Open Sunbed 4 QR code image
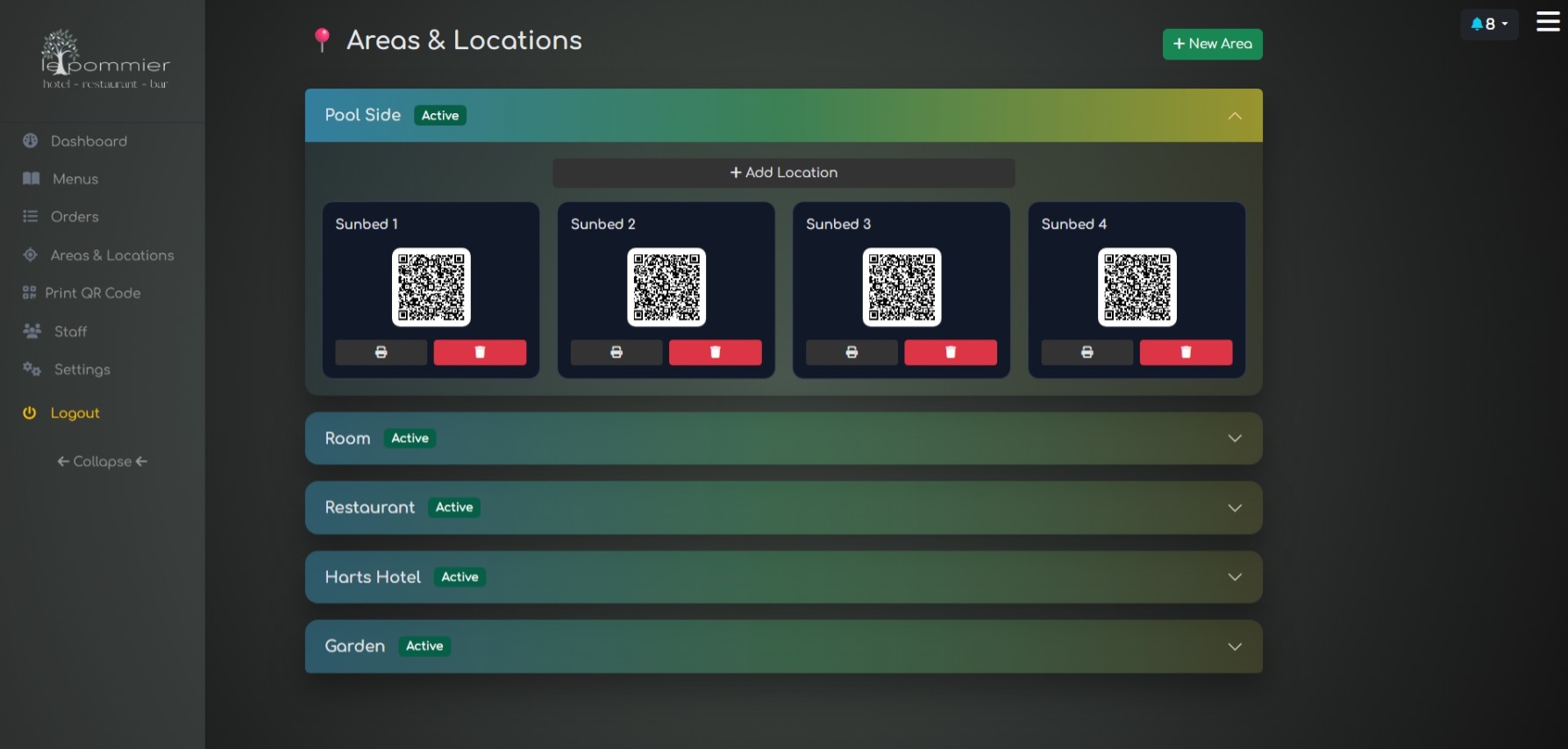The image size is (1568, 749). [x=1137, y=288]
